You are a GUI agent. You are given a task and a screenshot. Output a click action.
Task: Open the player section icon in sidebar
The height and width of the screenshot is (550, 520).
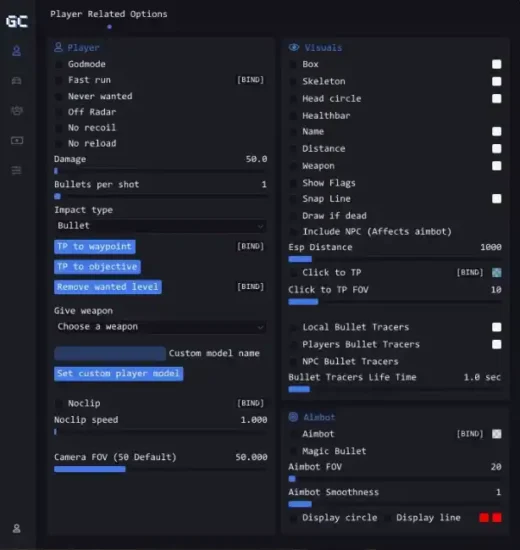tap(16, 51)
